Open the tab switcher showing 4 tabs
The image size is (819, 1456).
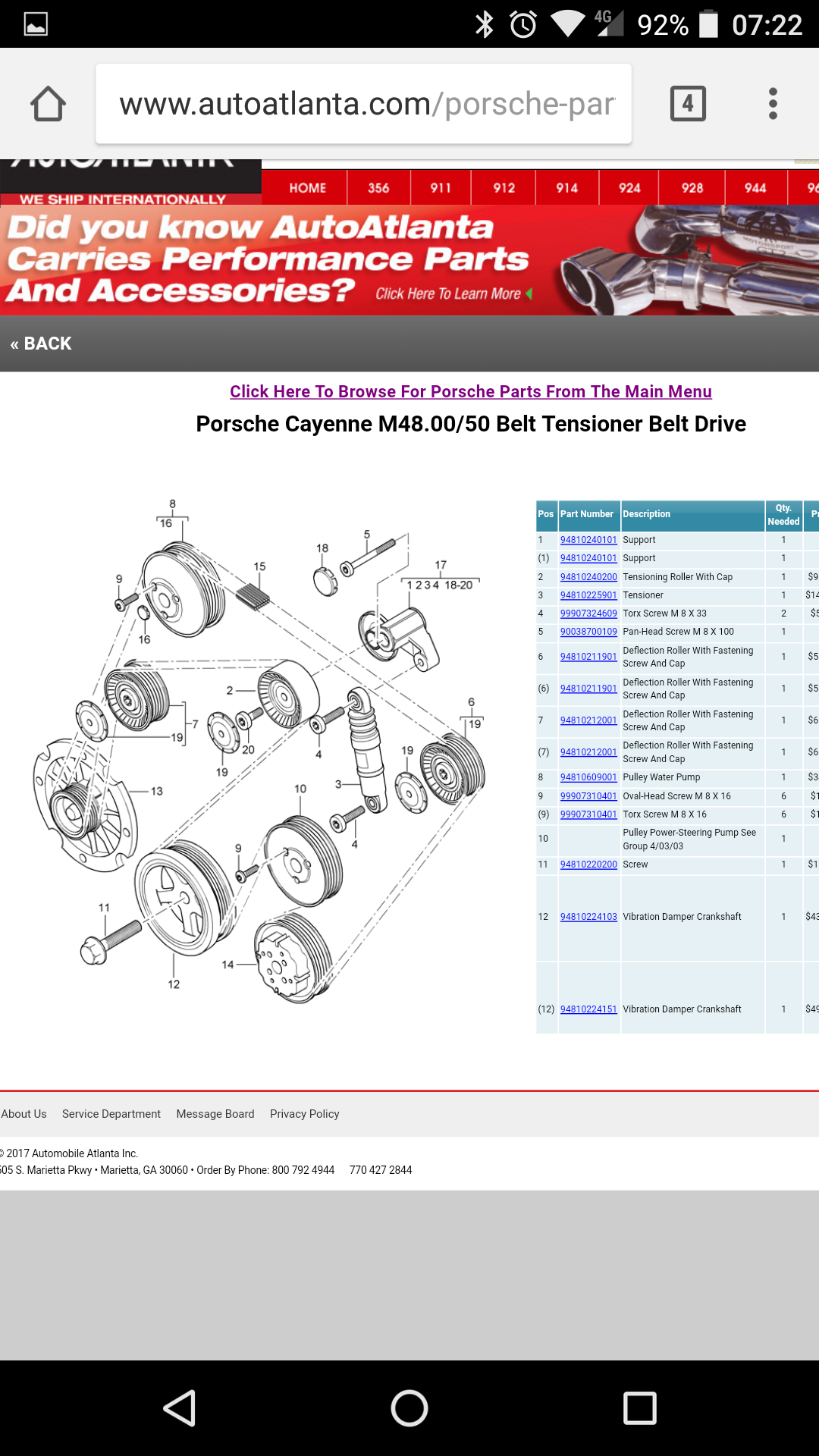688,104
